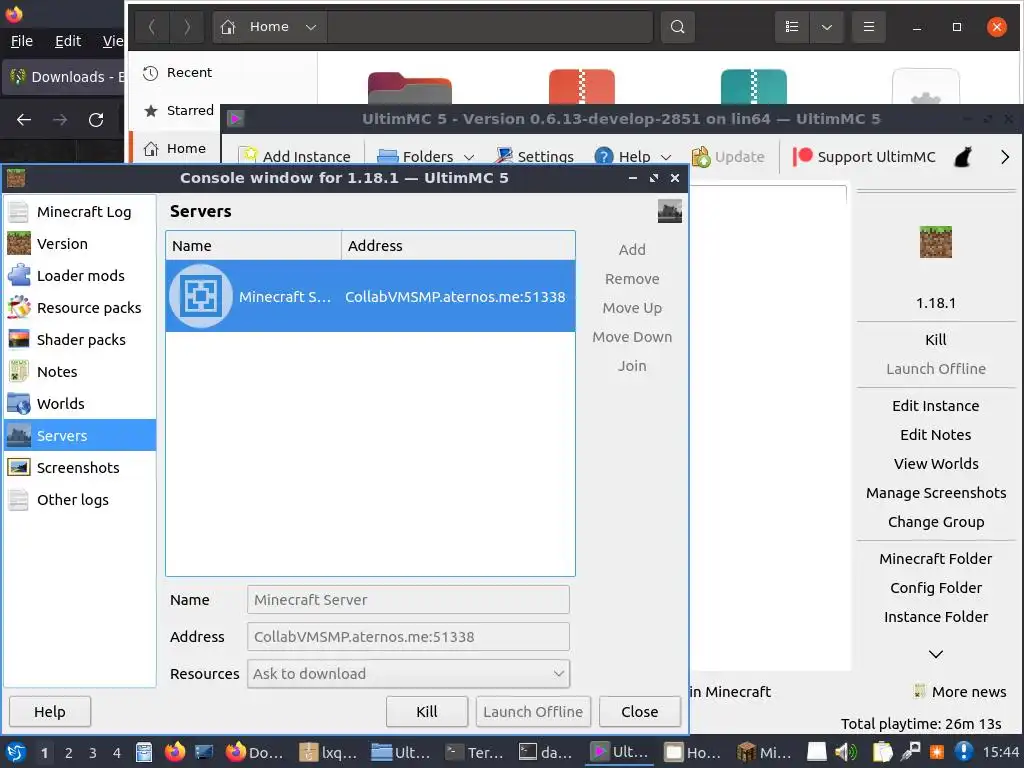Screen dimensions: 1024x768
Task: Click Edit Instance in UltimMC panel
Action: tap(935, 406)
